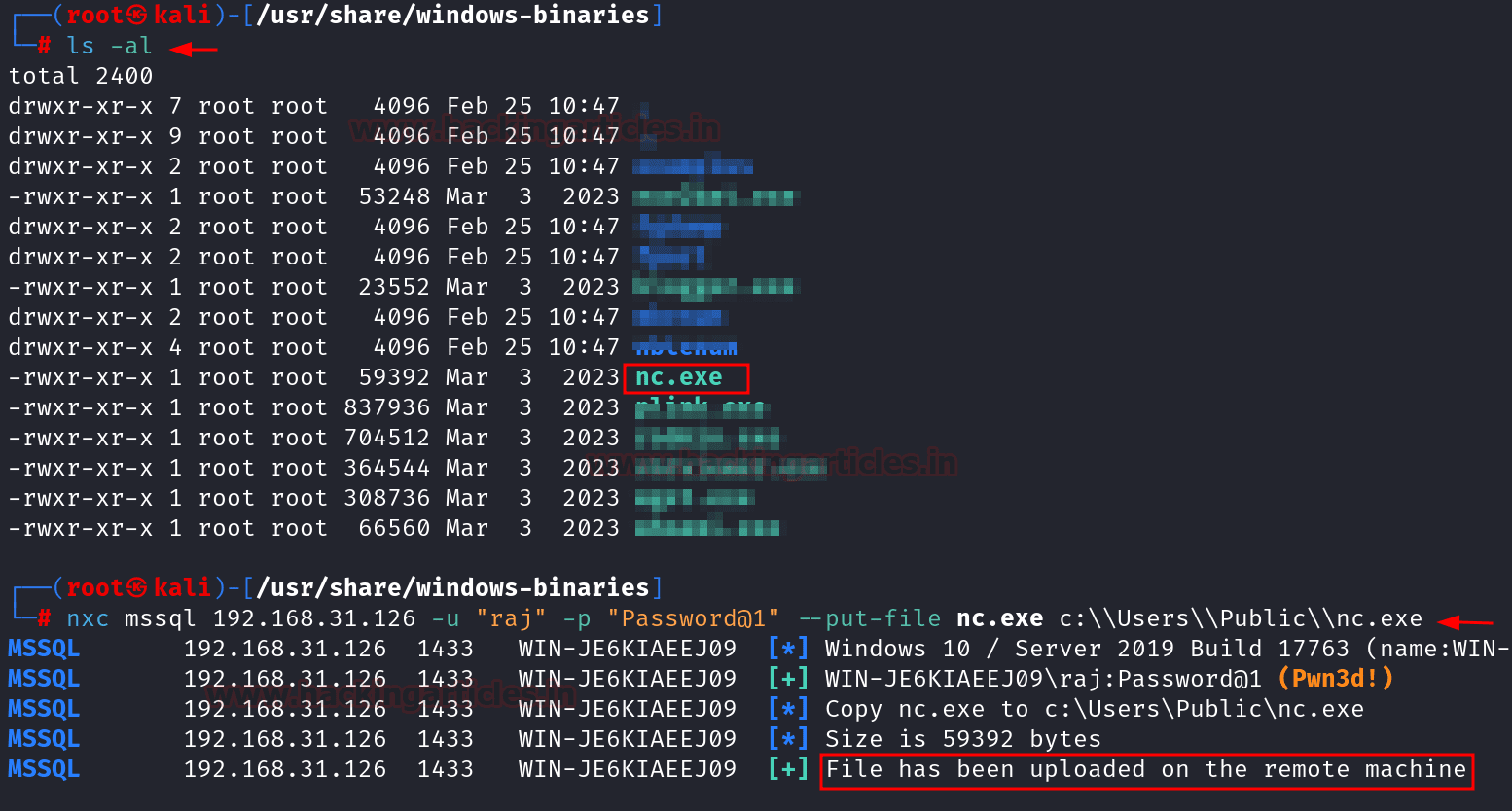The width and height of the screenshot is (1512, 811).
Task: Click the 'nxc' command word
Action: [88, 618]
